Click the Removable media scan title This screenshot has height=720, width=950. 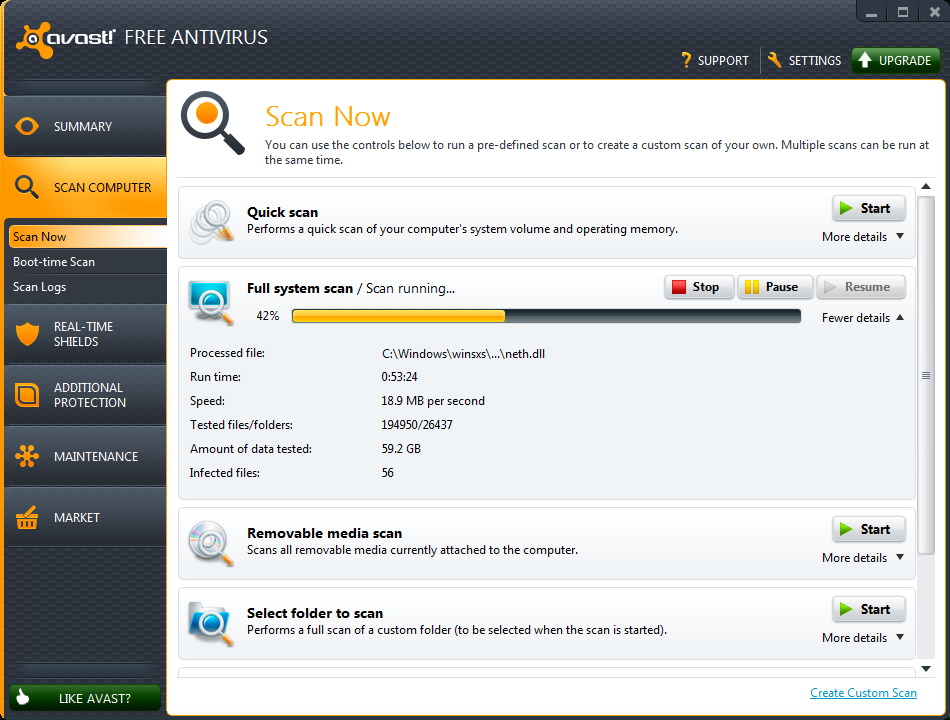(324, 533)
